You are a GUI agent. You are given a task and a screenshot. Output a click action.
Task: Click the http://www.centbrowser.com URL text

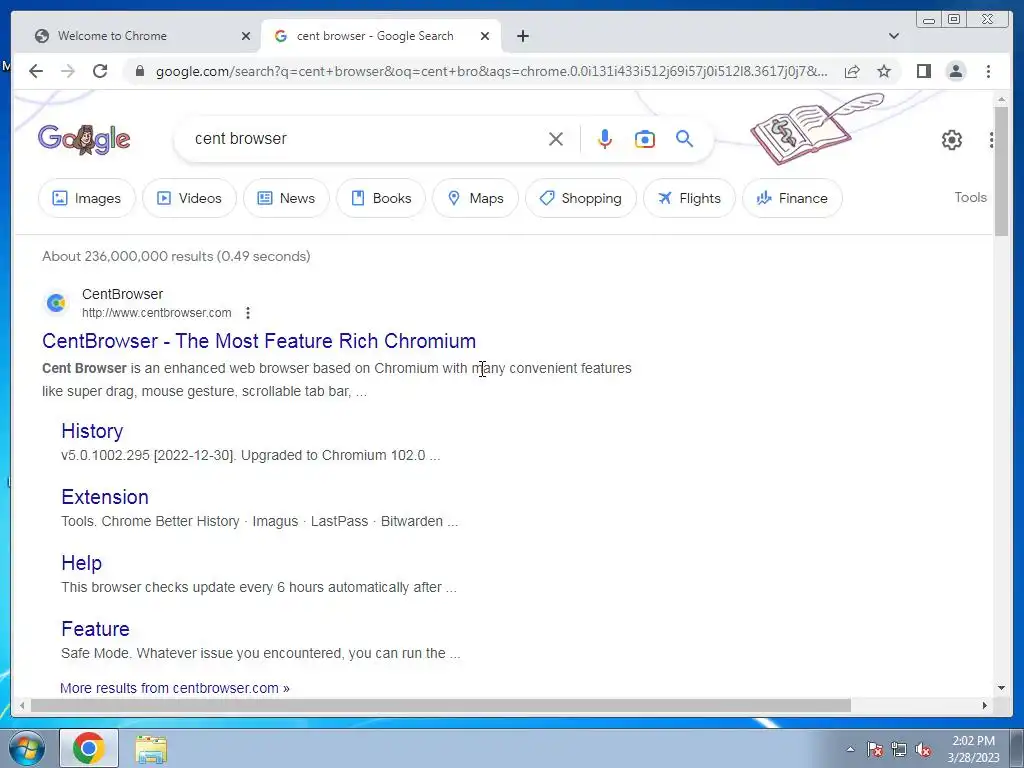(x=157, y=313)
